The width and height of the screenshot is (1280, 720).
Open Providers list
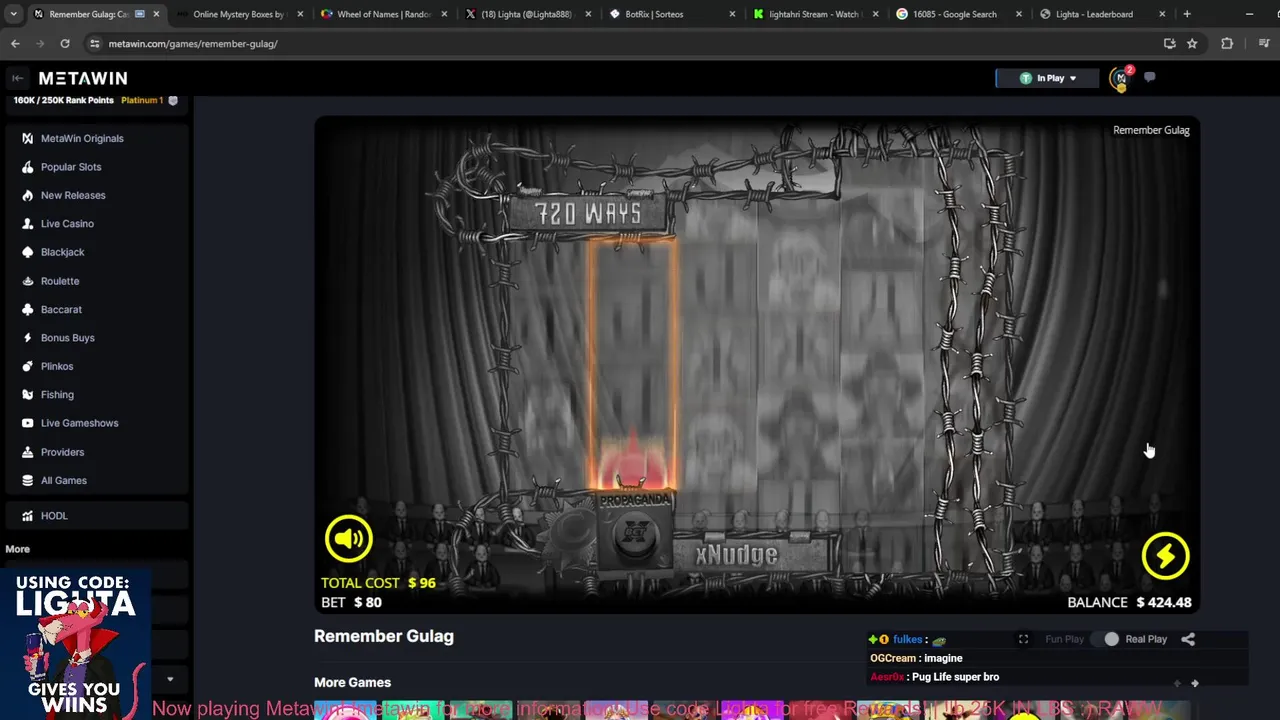tap(62, 452)
